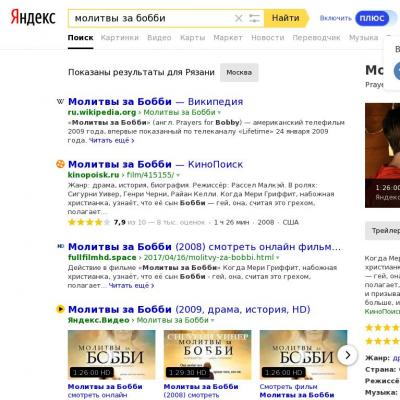Open the third carousel video thumbnail
This screenshot has width=400, height=400.
point(303,355)
